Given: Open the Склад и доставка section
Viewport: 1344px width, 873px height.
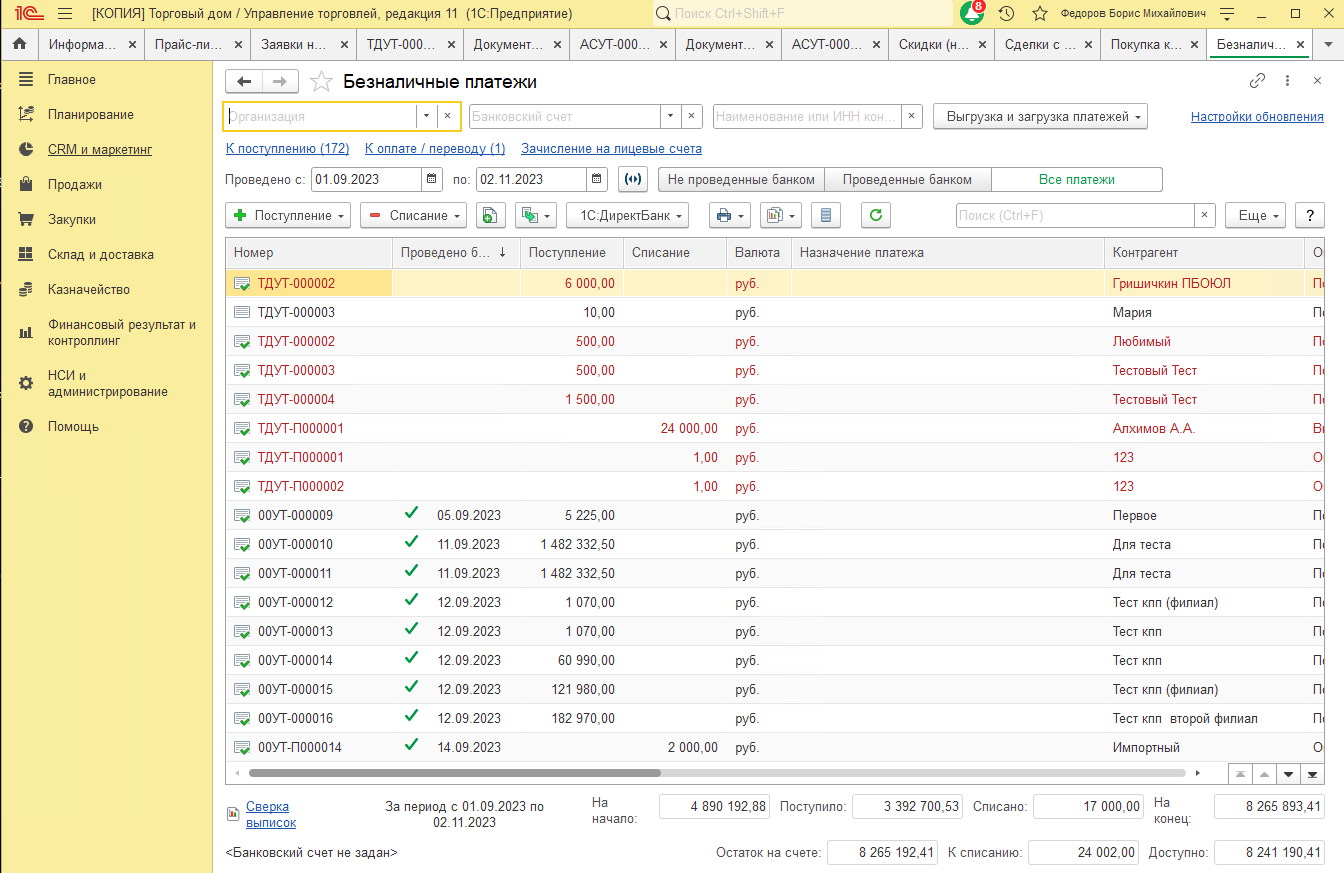Looking at the screenshot, I should point(101,254).
